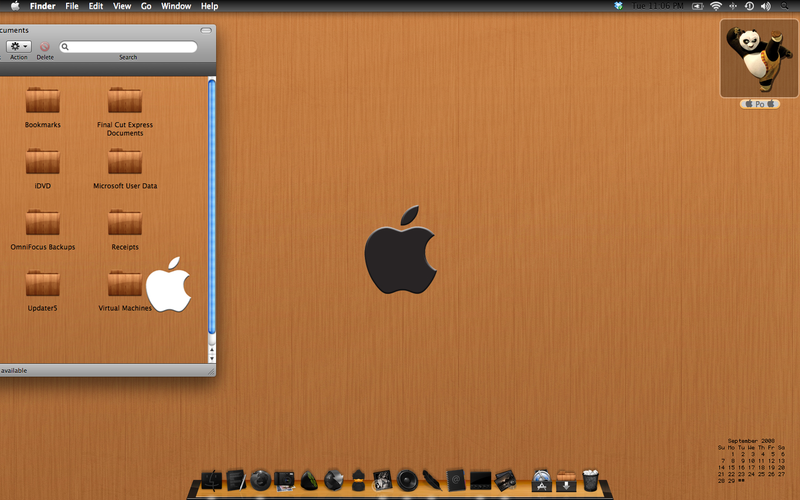Launch the black monitor screen dock icon
Viewport: 800px width, 500px height.
click(x=481, y=481)
